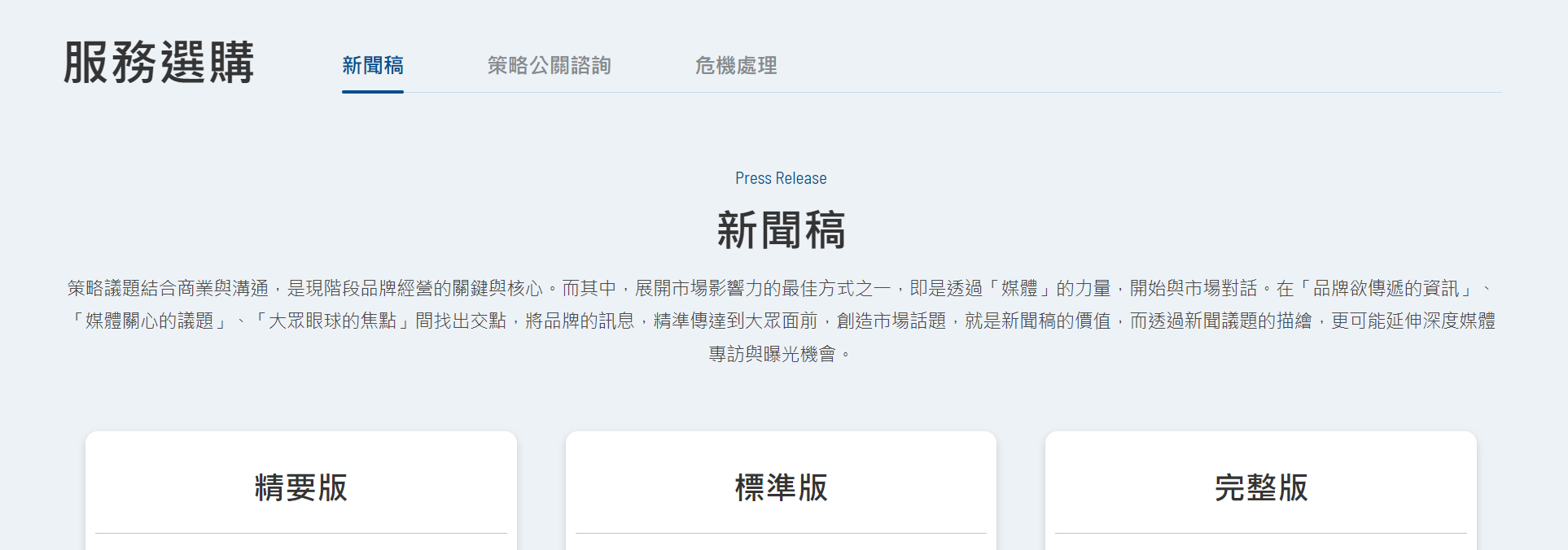The image size is (1568, 550).
Task: Click the divider line under 精要版
Action: (300, 534)
